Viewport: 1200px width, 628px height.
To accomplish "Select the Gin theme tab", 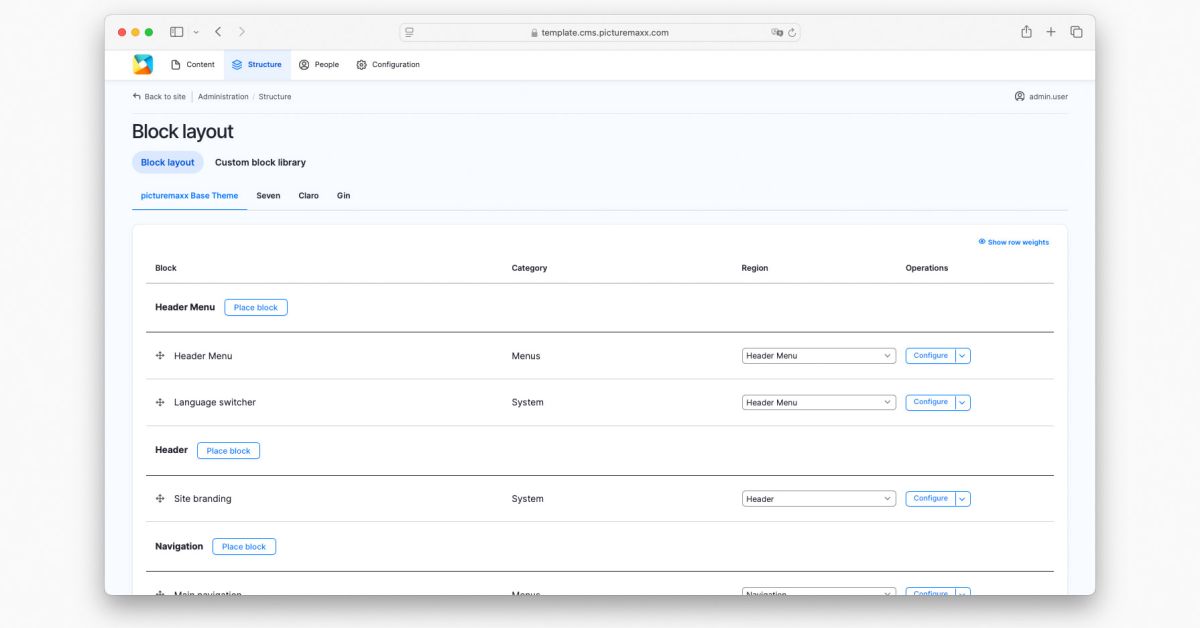I will 343,196.
